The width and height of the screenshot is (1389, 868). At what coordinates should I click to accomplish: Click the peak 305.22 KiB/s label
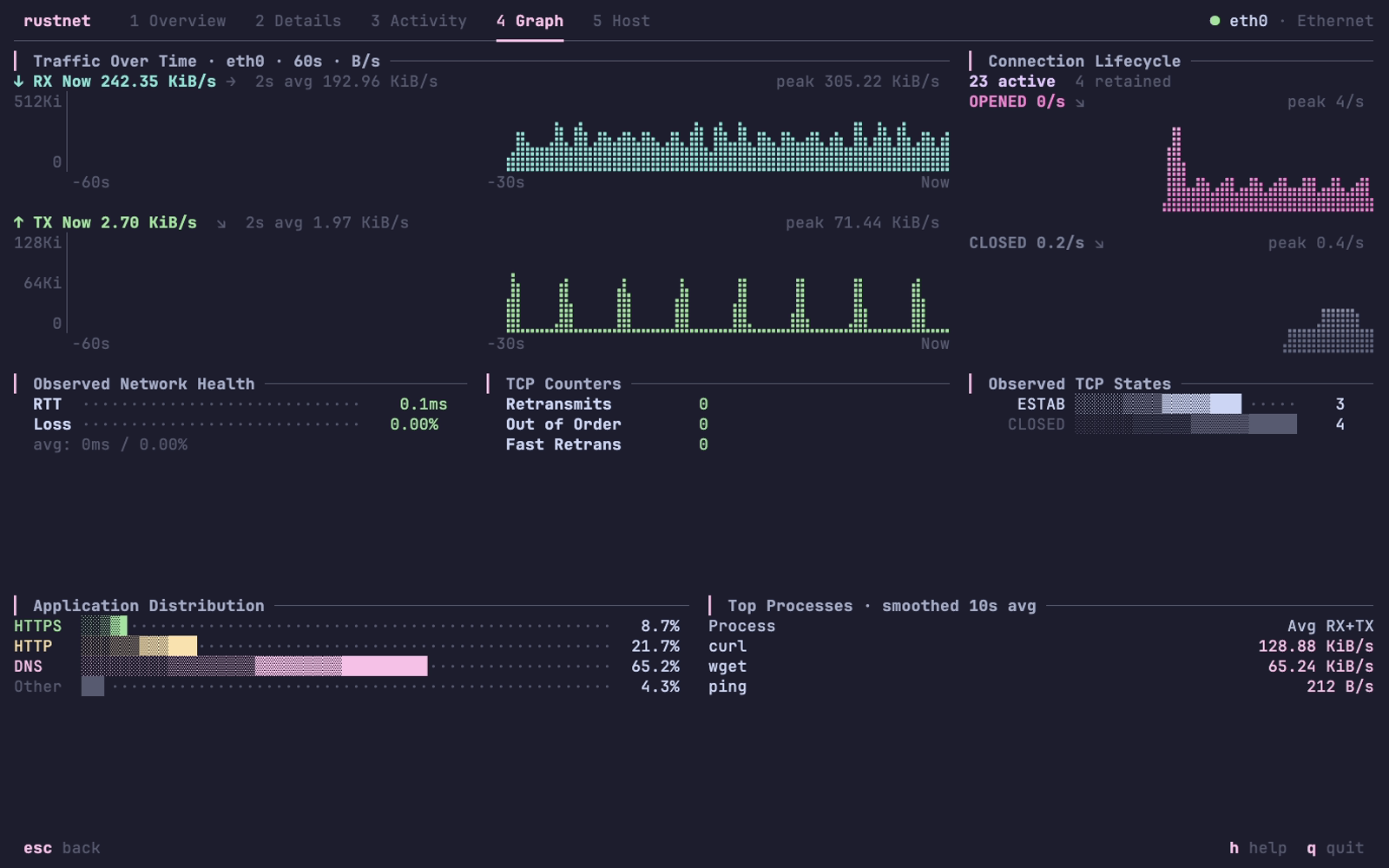point(858,82)
